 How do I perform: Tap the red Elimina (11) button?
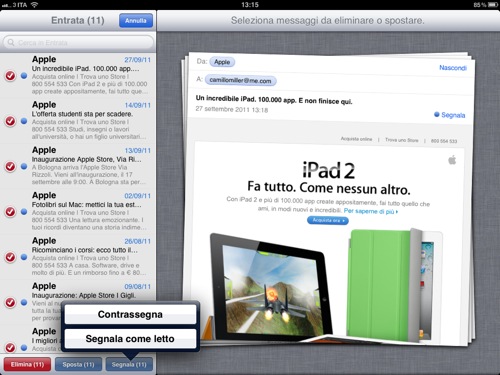27,364
